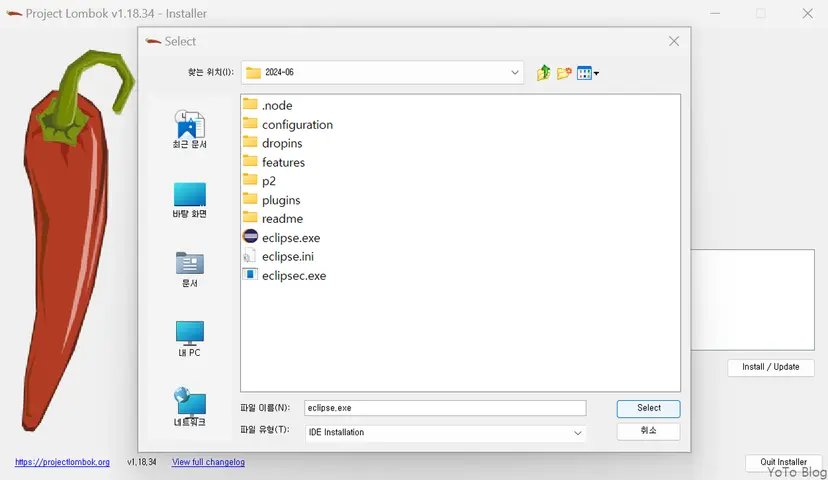This screenshot has height=480, width=828.
Task: Cancel the dialog with 취소 button
Action: click(648, 431)
